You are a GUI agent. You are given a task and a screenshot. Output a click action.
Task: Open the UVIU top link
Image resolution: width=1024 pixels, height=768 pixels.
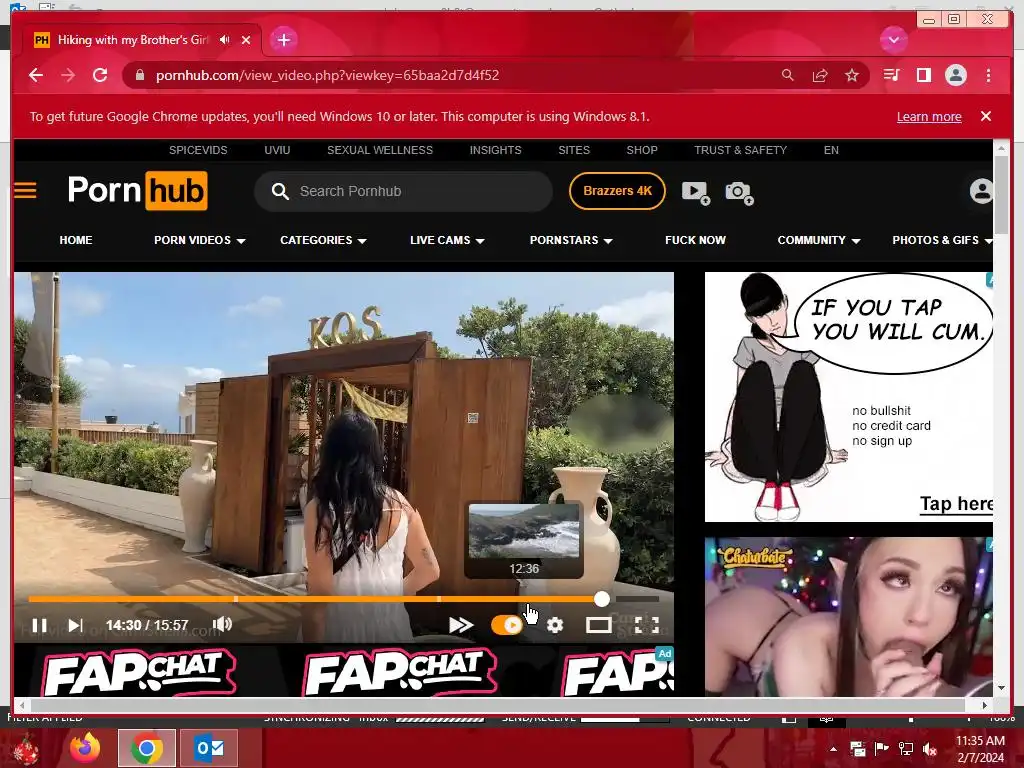pos(277,150)
